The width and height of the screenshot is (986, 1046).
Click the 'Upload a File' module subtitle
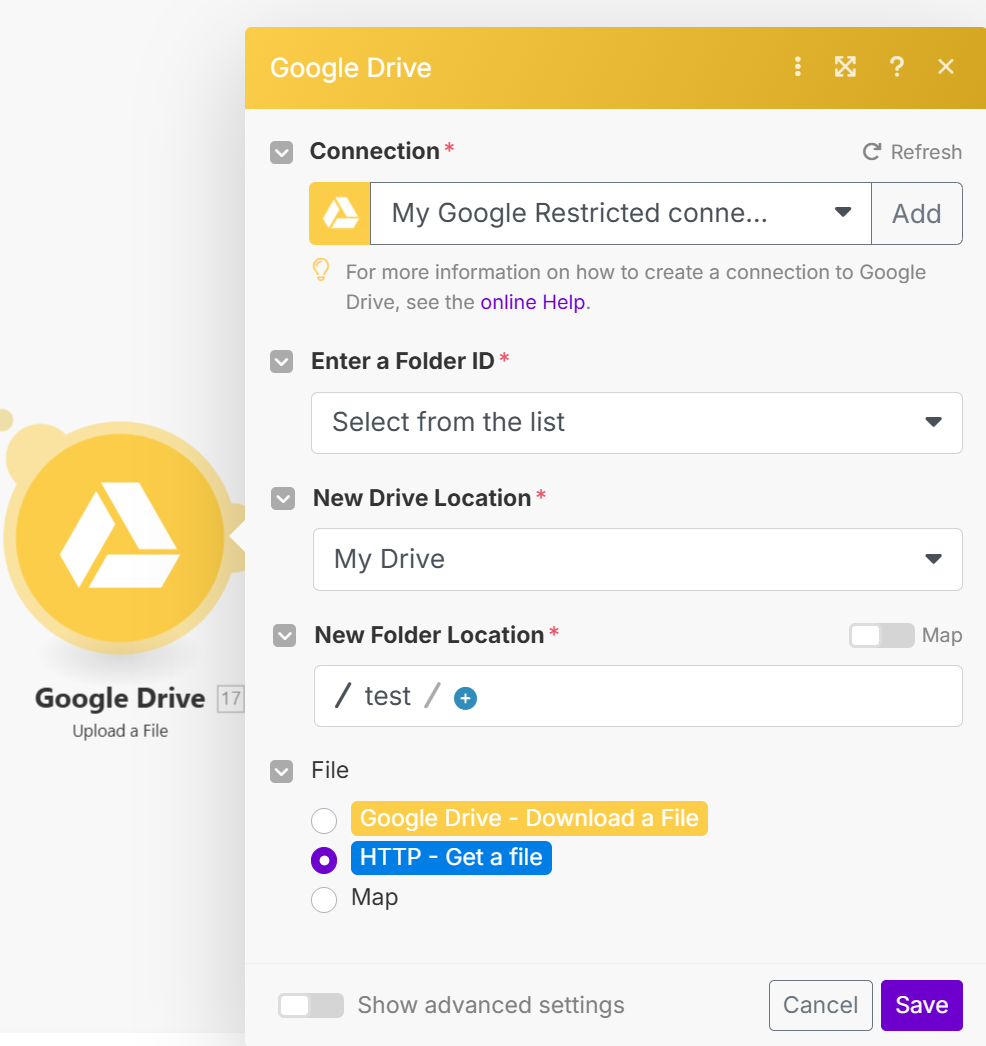(120, 731)
